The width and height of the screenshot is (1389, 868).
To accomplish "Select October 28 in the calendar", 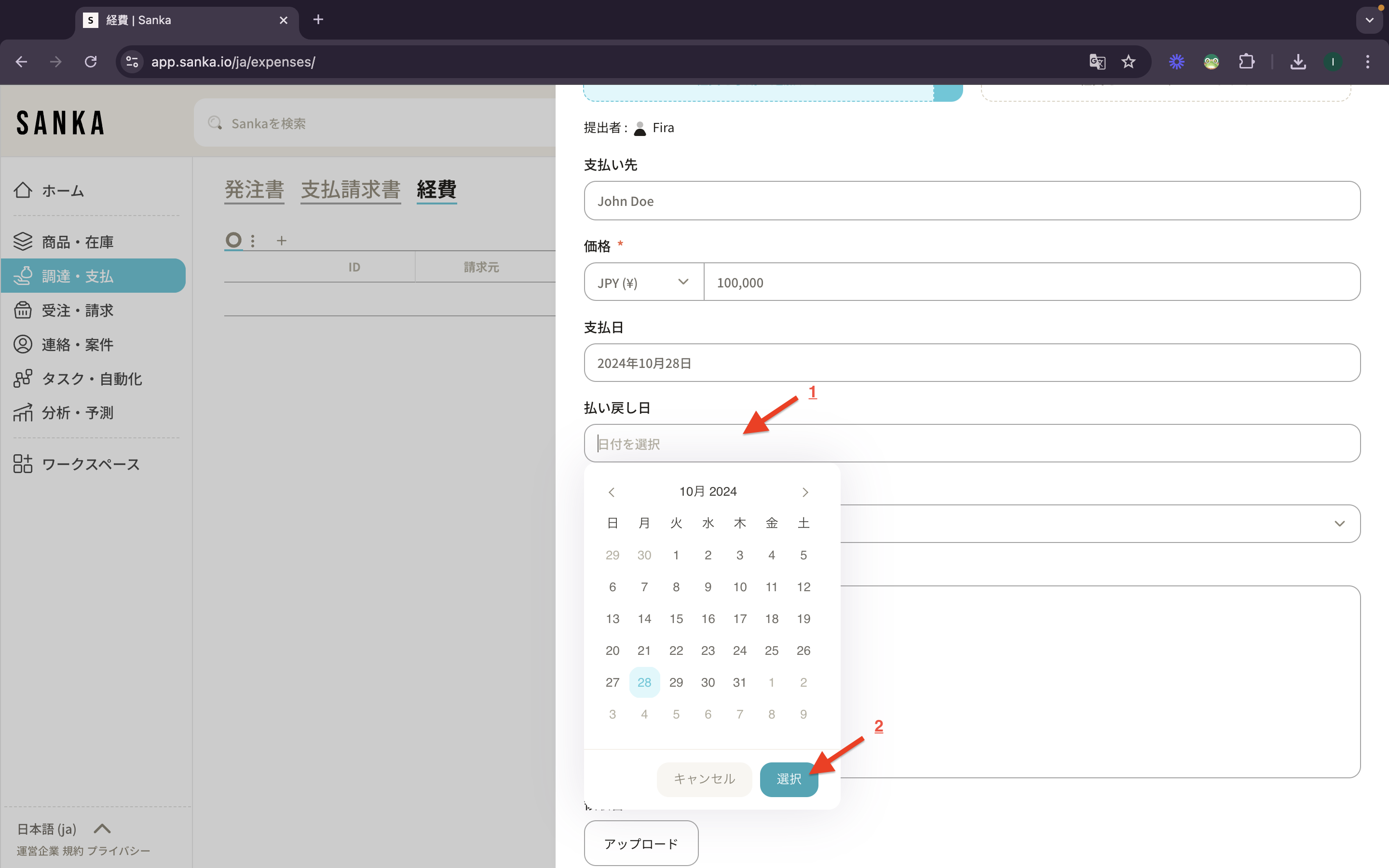I will pyautogui.click(x=644, y=682).
